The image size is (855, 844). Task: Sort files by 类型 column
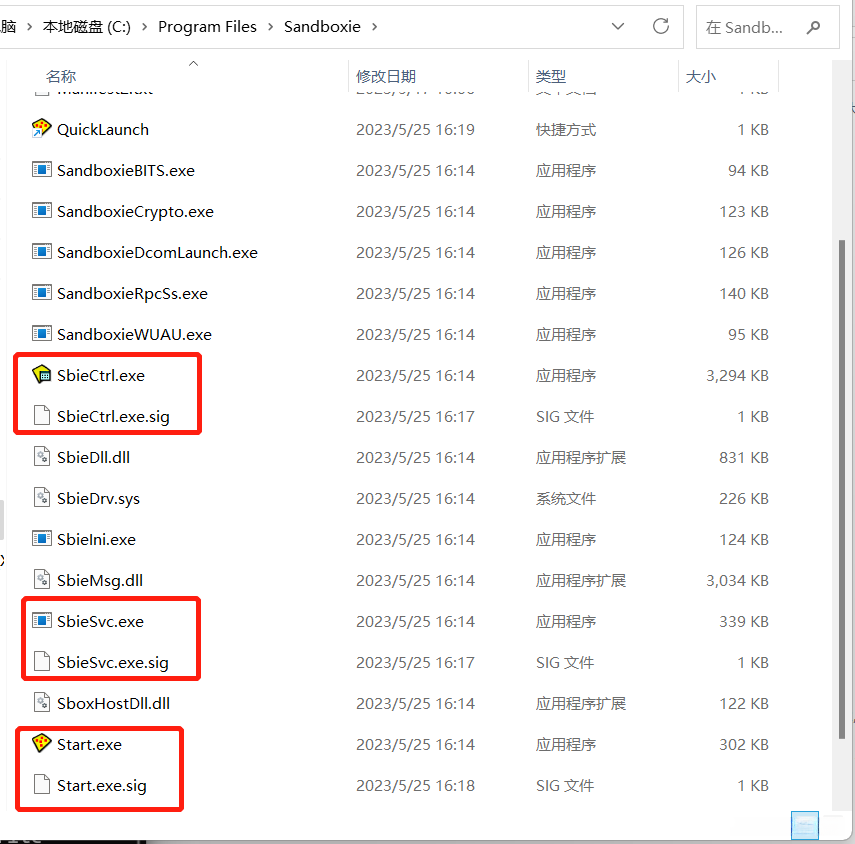(551, 76)
